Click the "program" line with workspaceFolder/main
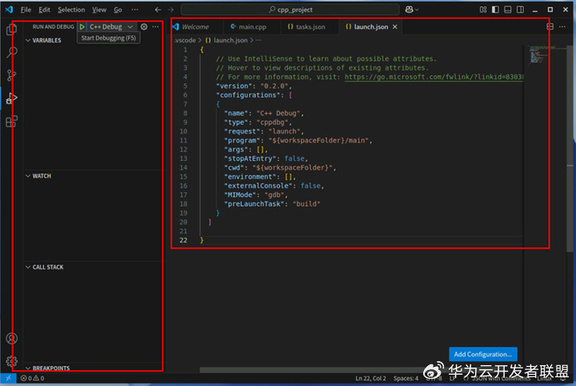 point(298,140)
